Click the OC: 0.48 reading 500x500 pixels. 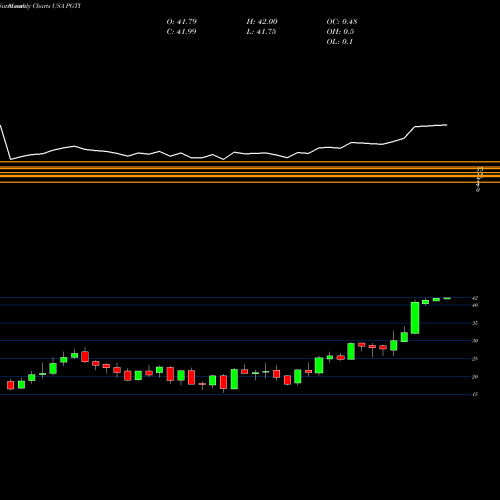click(x=342, y=22)
